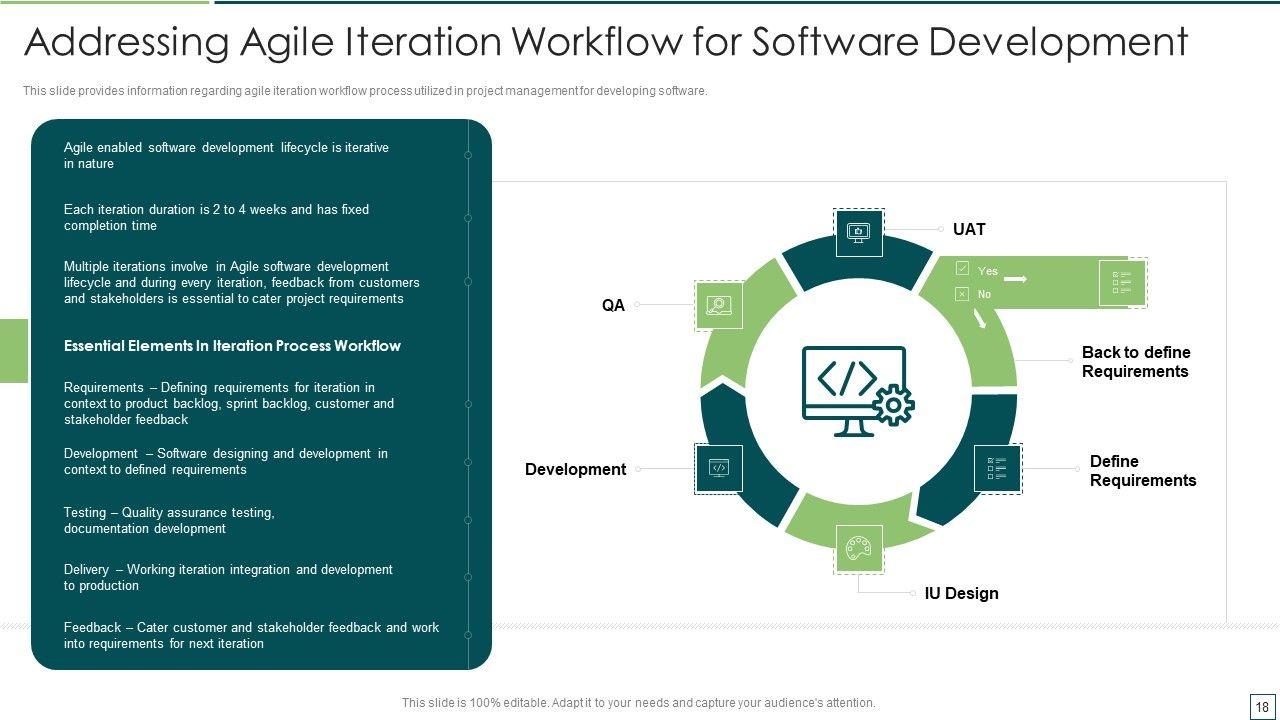
Task: Select Essential Elements In Iteration Process Workflow heading
Action: pos(232,346)
